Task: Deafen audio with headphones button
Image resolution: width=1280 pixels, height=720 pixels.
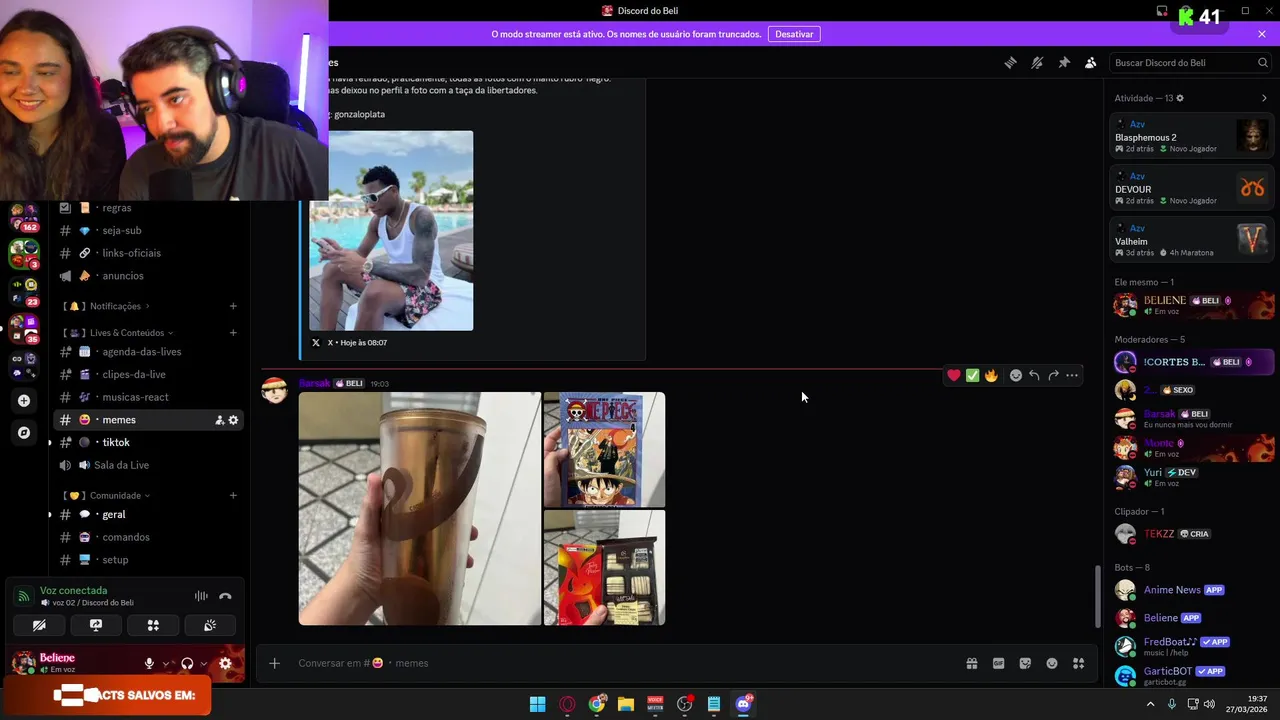Action: pos(187,663)
